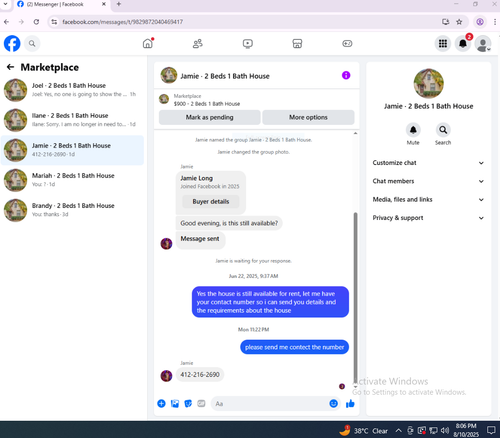Click the 'please send me contect the number' bubble

click(x=294, y=347)
